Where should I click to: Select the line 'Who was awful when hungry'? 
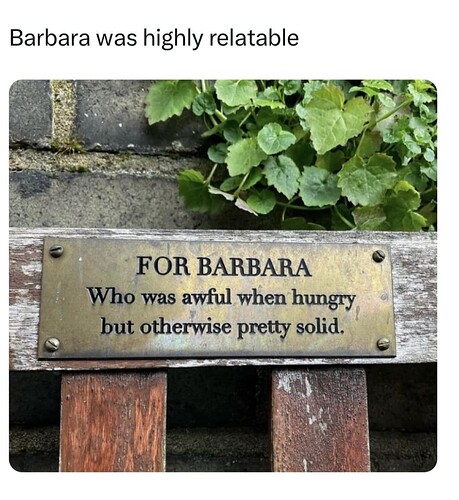pos(221,298)
